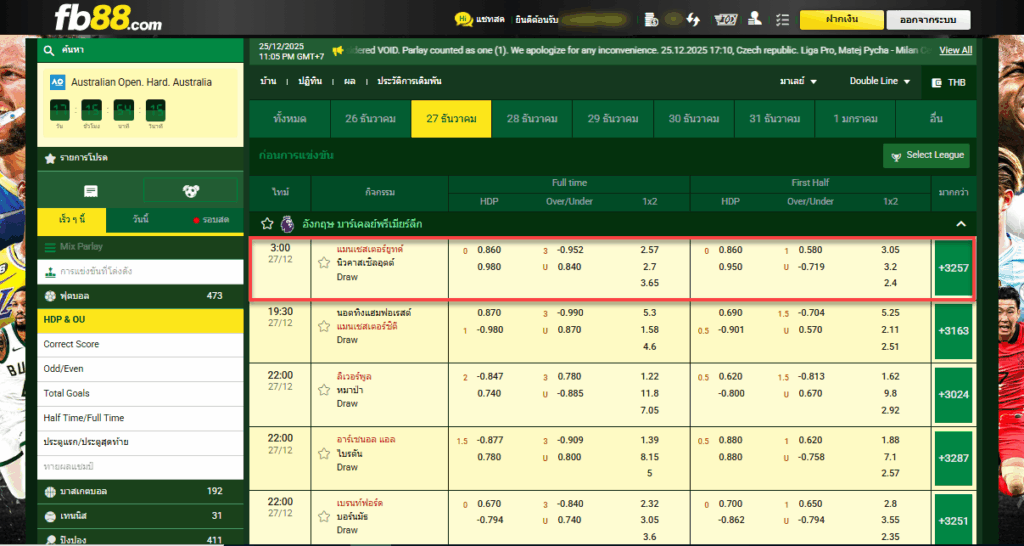Open the THB currency selector

tap(948, 82)
